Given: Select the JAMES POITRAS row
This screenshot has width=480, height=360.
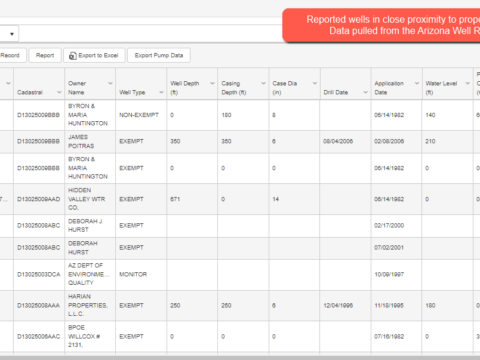Looking at the screenshot, I should pyautogui.click(x=240, y=142).
